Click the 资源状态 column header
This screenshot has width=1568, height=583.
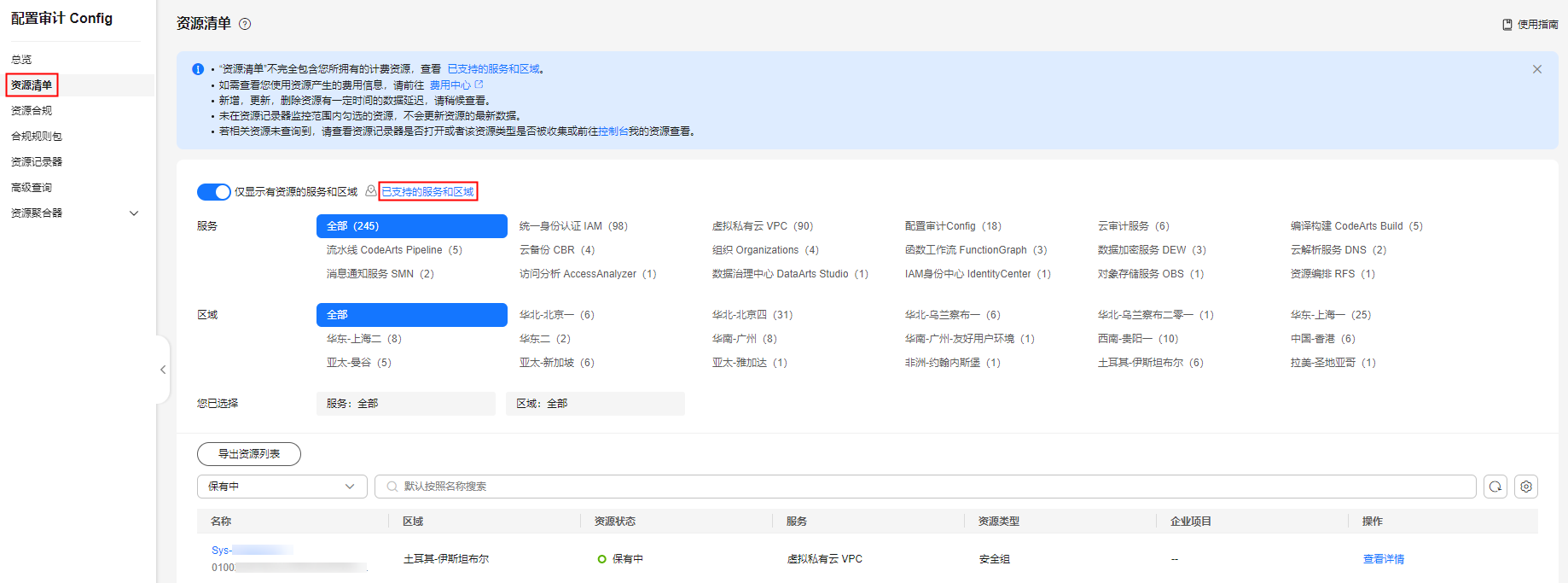pyautogui.click(x=615, y=522)
